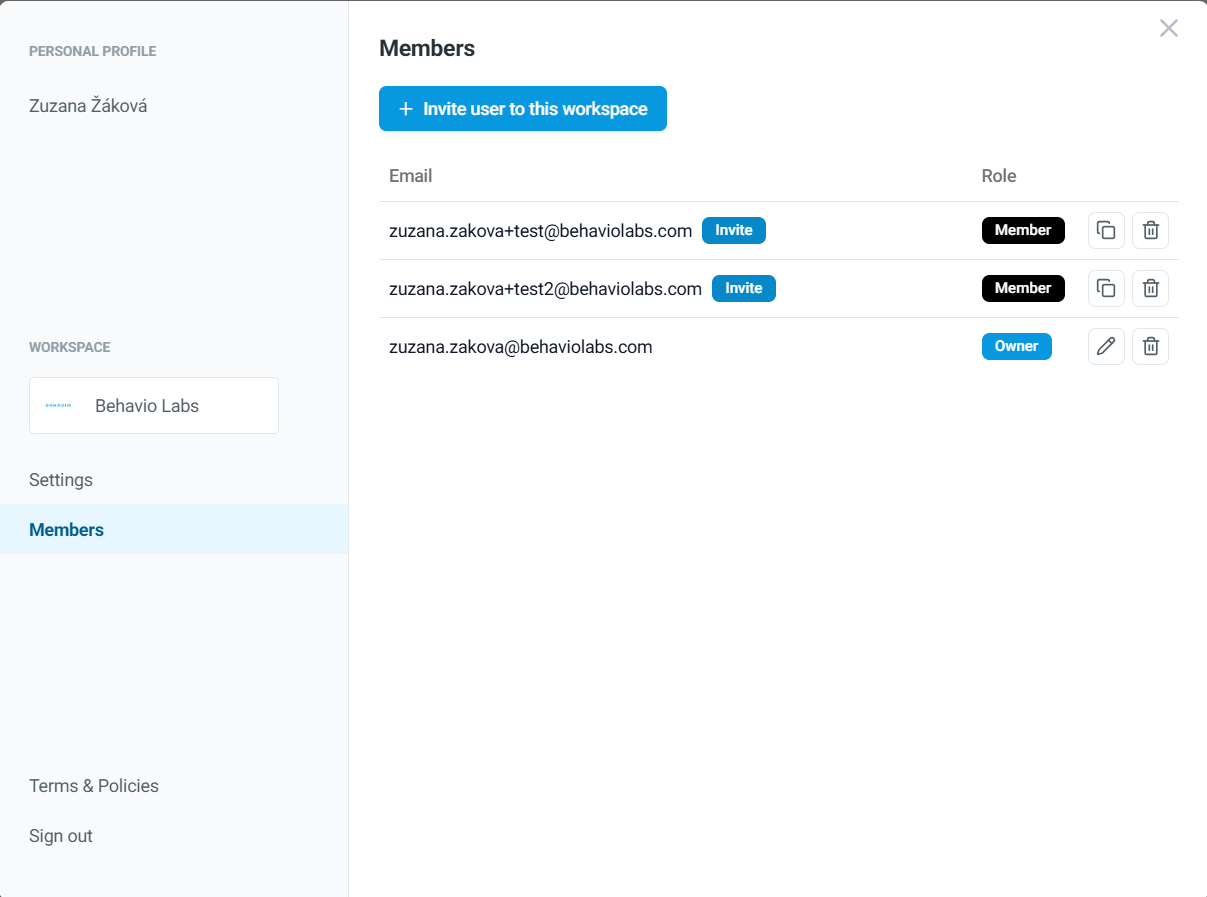The width and height of the screenshot is (1207, 897).
Task: Delete the zuzana.zakova+test2 member row
Action: [1150, 289]
